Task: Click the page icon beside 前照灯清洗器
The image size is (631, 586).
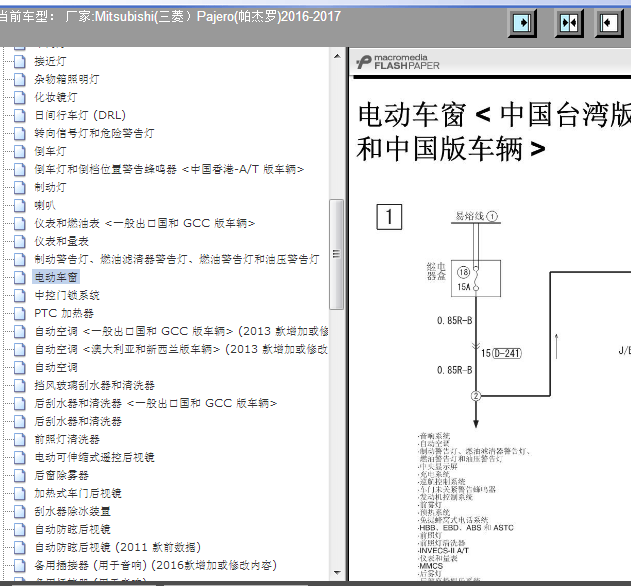Action: point(19,439)
